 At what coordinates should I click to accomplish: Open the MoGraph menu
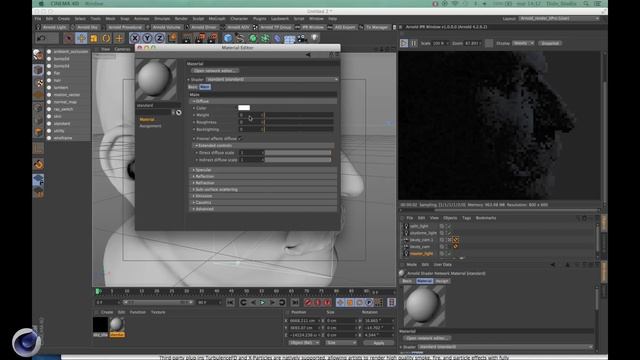point(217,19)
